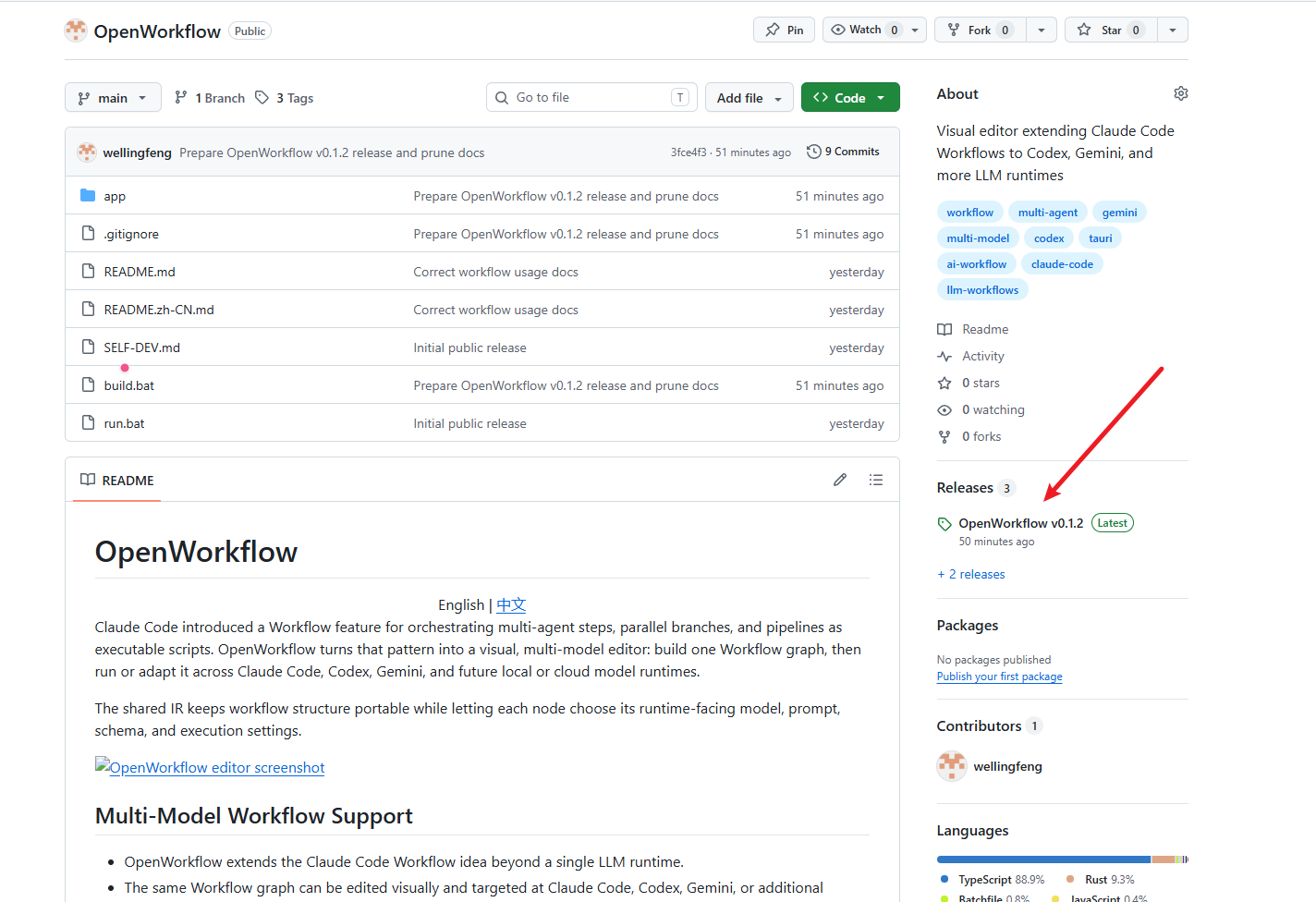
Task: Click the wellingfeng contributor avatar
Action: (x=952, y=766)
